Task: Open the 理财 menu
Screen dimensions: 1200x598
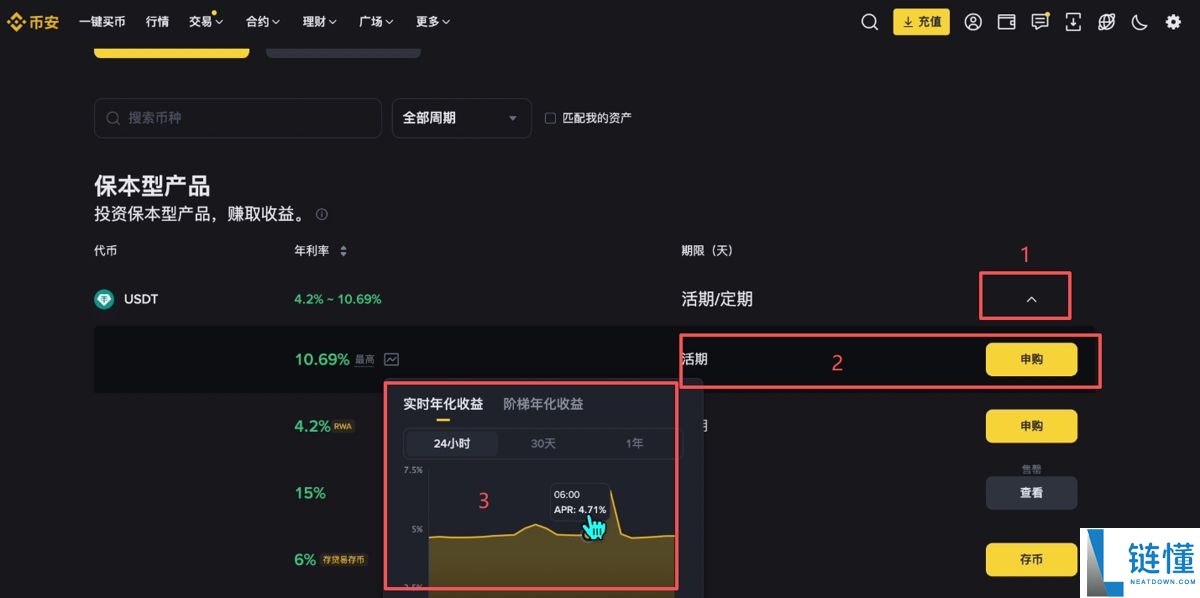Action: [318, 21]
